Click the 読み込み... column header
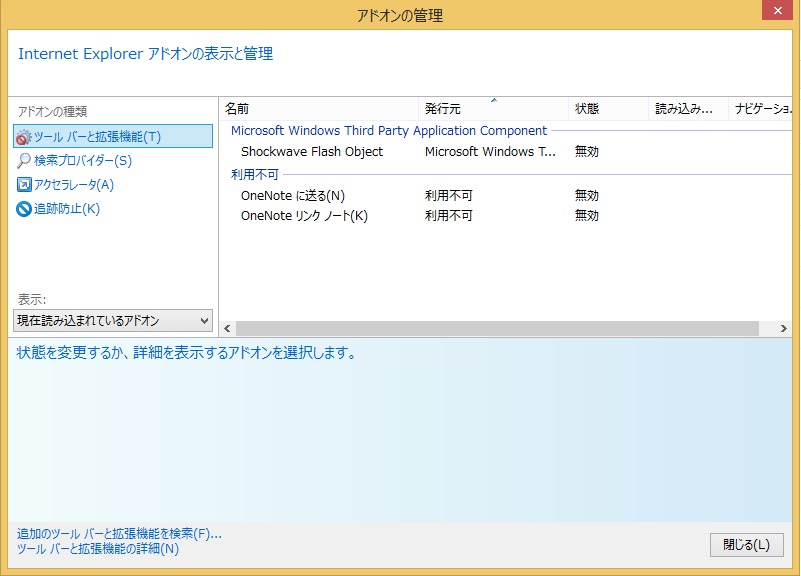This screenshot has height=576, width=801. click(x=689, y=109)
